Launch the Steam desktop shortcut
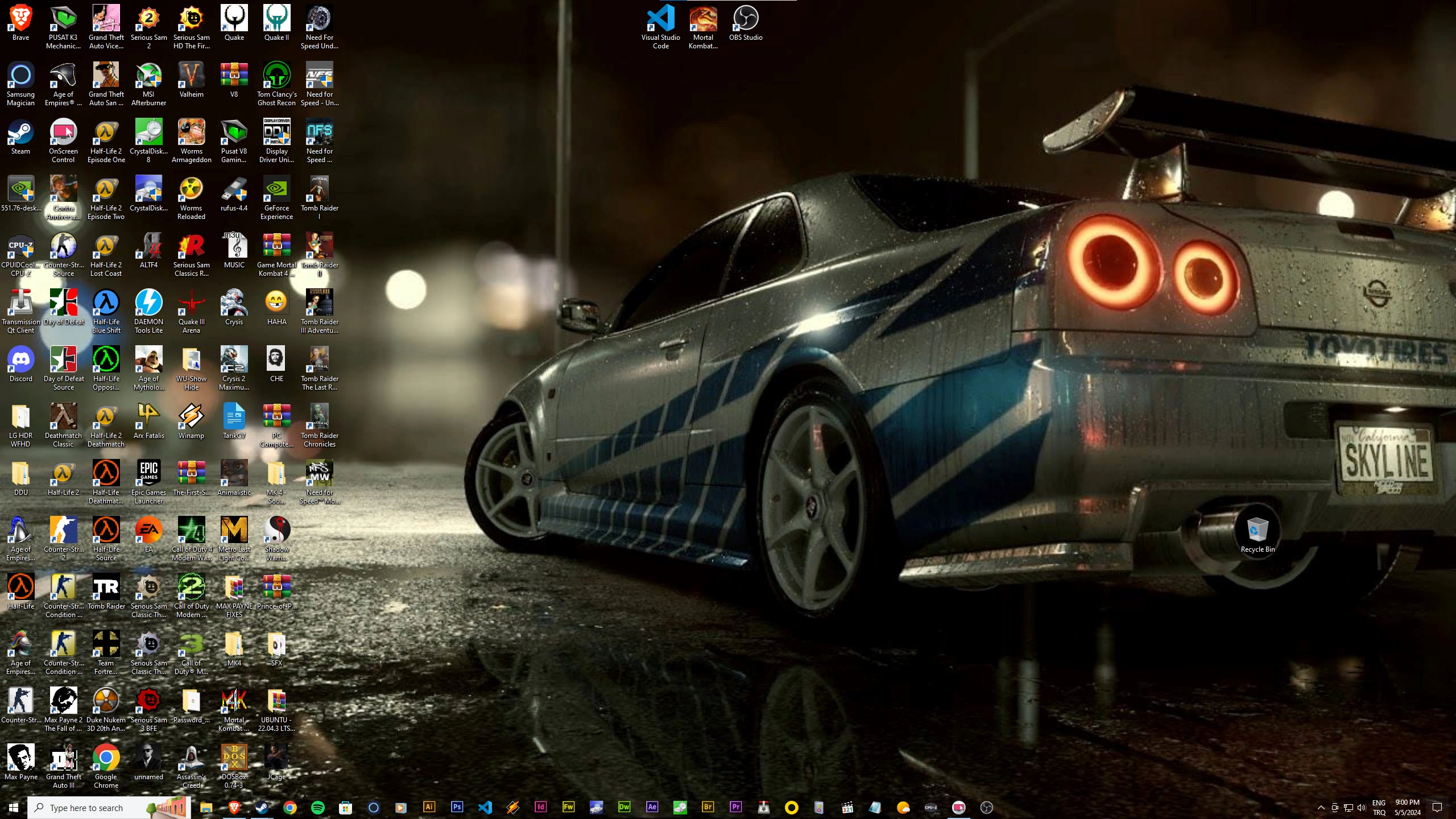 coord(21,137)
